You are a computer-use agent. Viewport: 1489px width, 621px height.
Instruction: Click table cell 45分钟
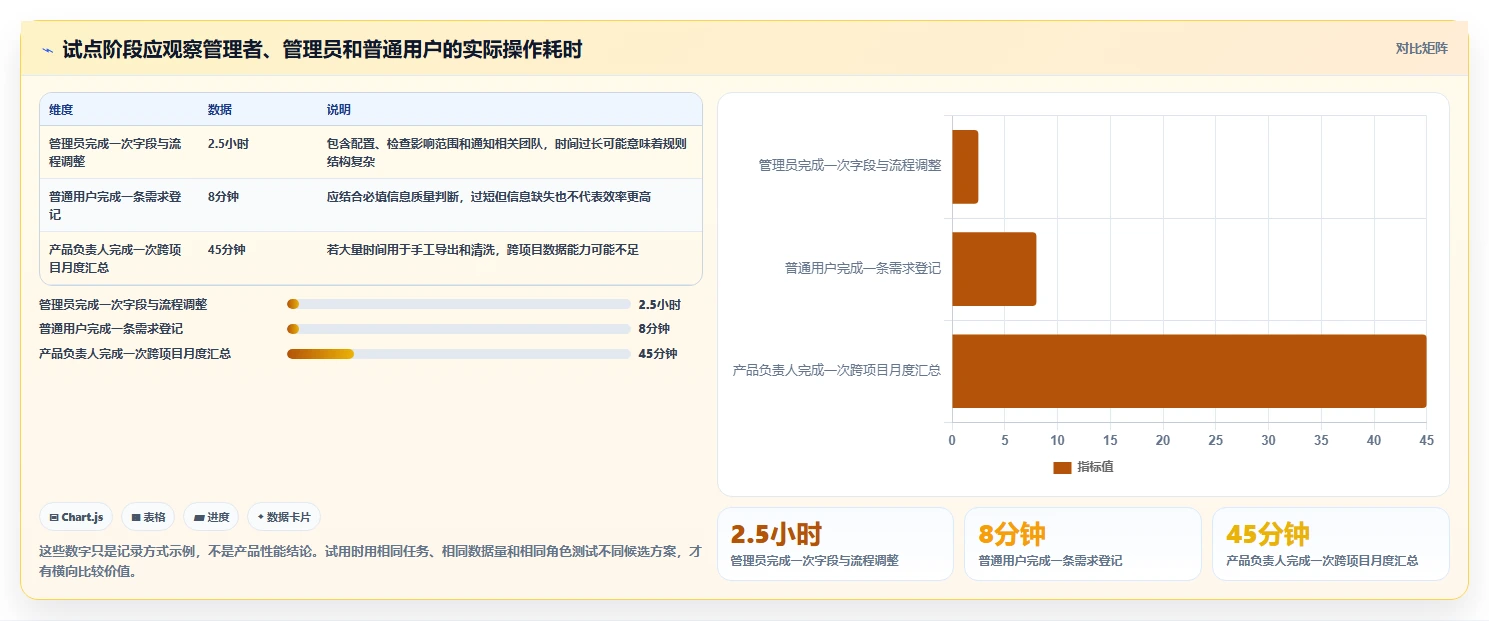(227, 250)
